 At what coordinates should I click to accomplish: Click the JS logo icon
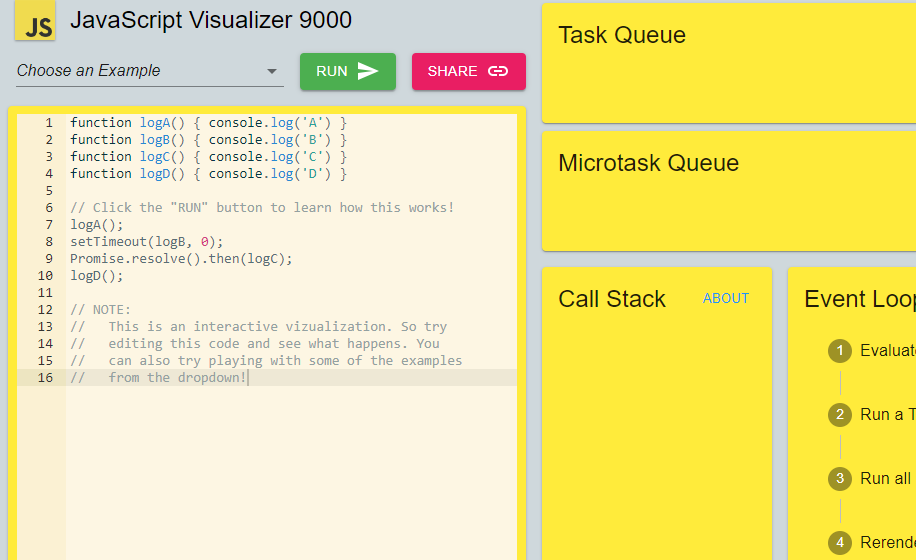[x=35, y=20]
